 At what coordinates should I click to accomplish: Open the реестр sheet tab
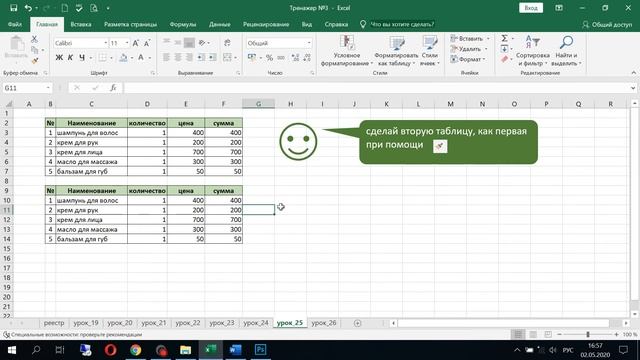[x=54, y=323]
